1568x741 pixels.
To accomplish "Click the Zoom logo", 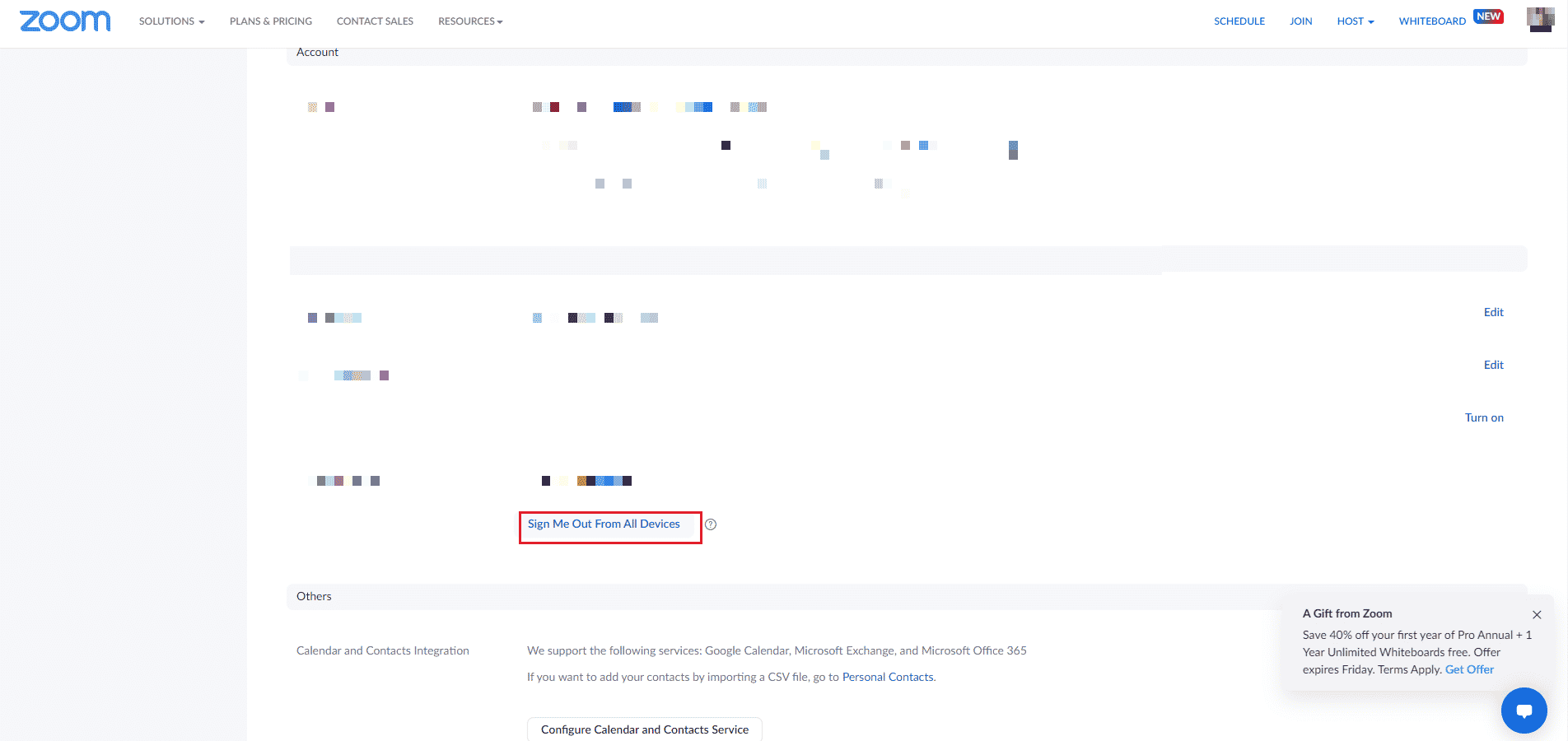I will (x=65, y=21).
